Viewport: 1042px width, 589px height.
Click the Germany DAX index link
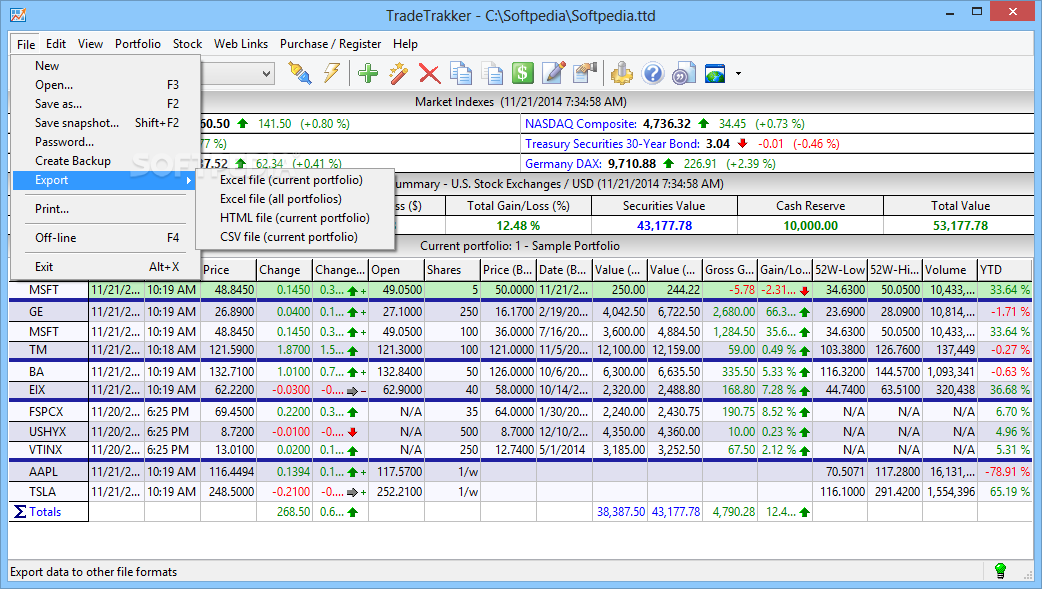564,164
